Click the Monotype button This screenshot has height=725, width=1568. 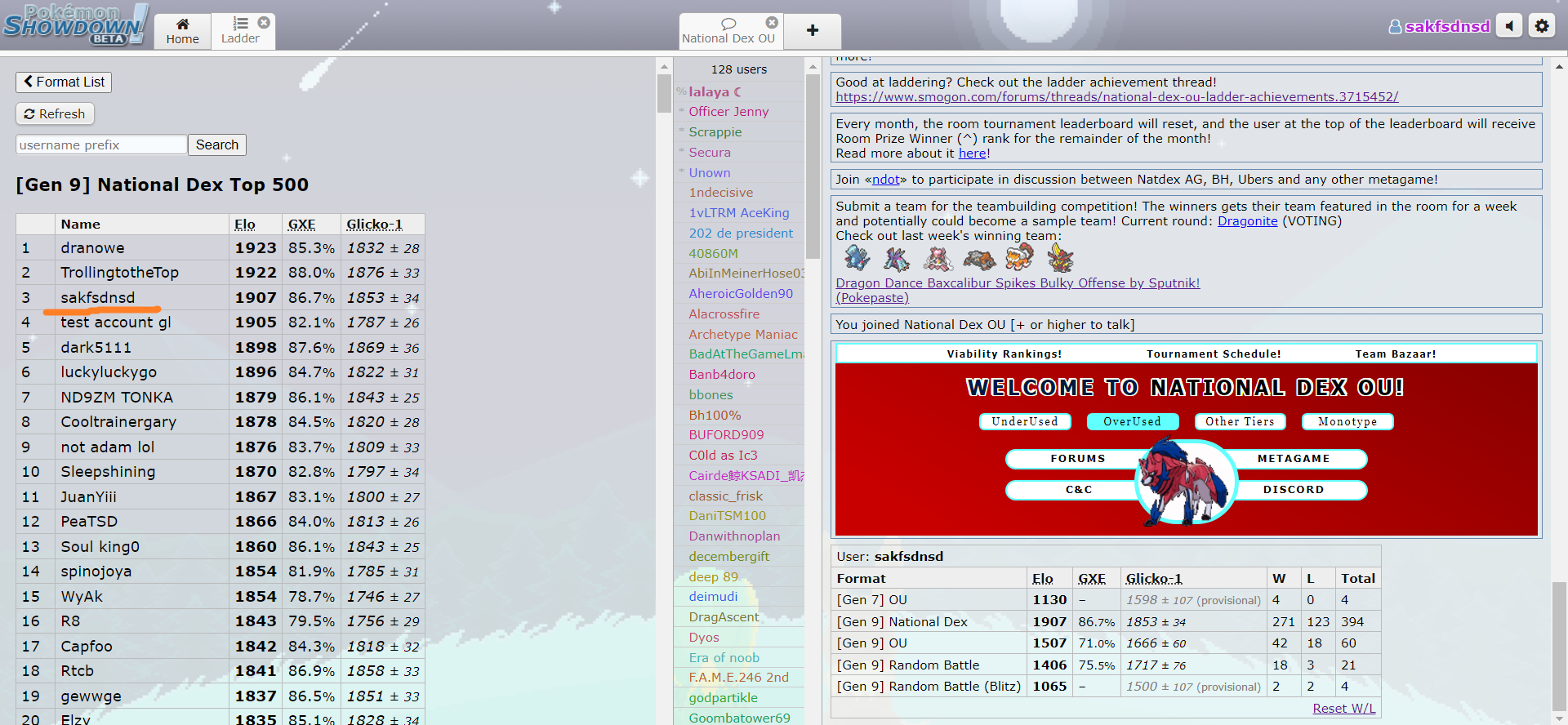point(1347,421)
